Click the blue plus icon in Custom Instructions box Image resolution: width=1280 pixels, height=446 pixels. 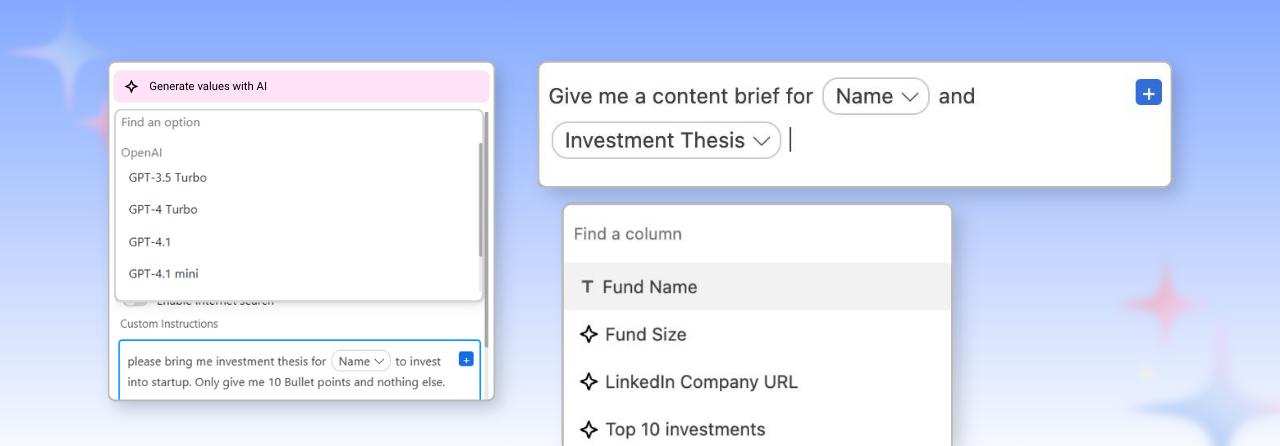[466, 359]
